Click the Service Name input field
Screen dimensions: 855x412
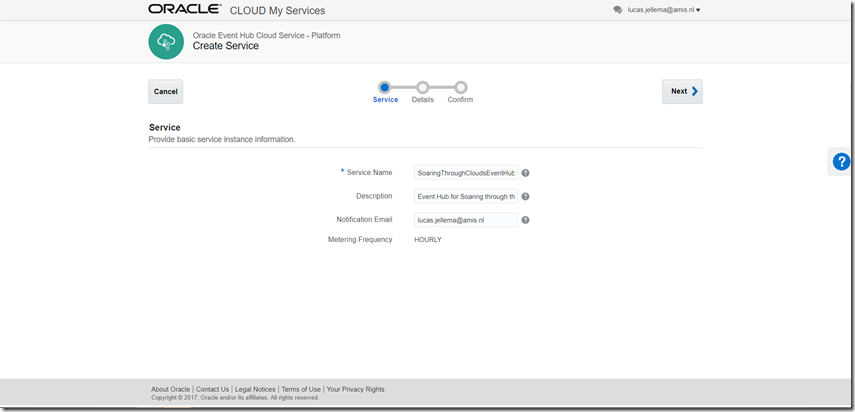[x=466, y=173]
